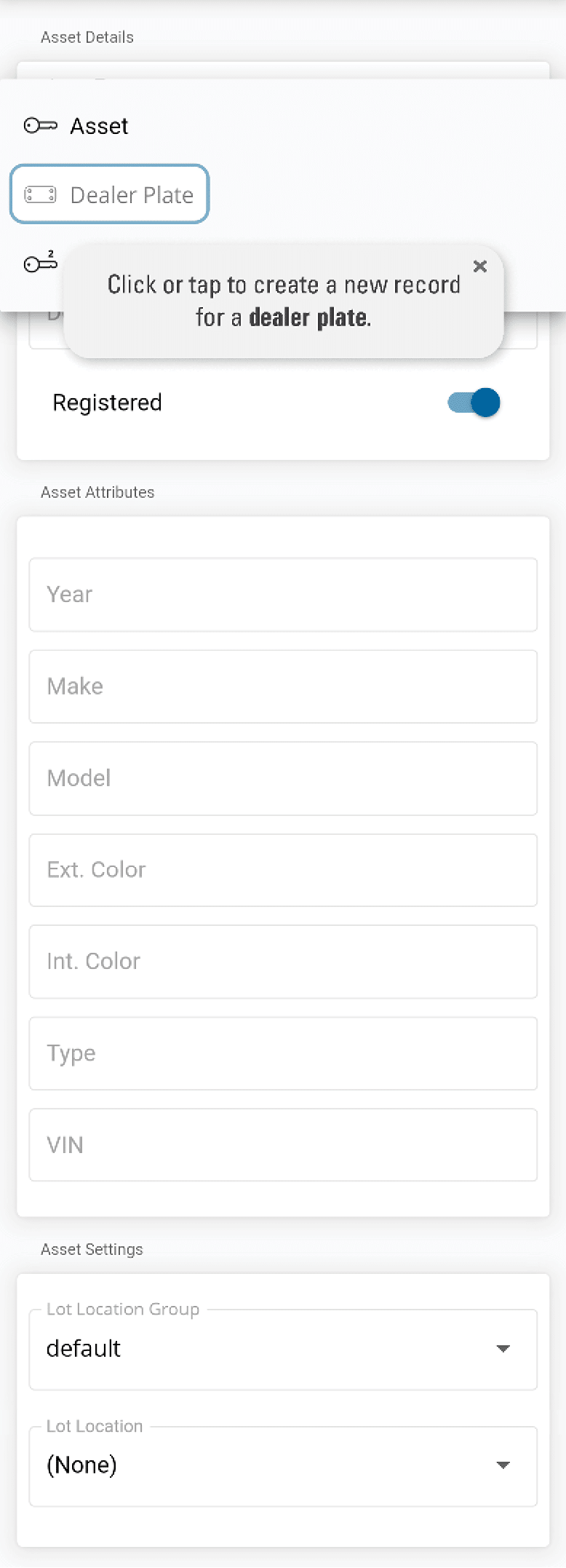Image resolution: width=566 pixels, height=1568 pixels.
Task: Click the dealer plate icon
Action: coord(40,194)
